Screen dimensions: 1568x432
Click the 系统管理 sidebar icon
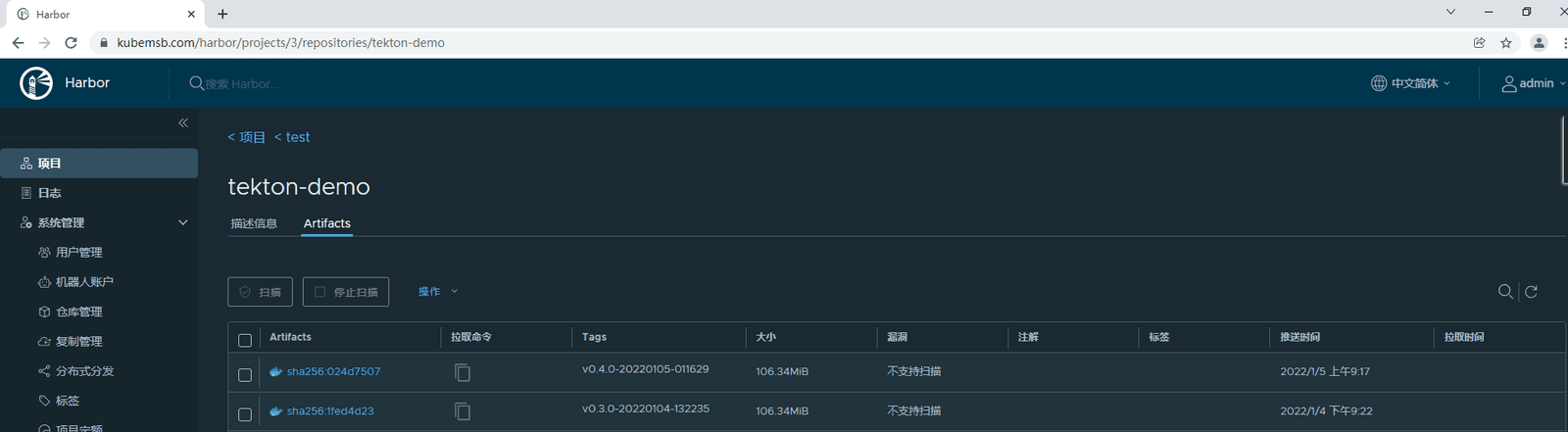(x=26, y=222)
